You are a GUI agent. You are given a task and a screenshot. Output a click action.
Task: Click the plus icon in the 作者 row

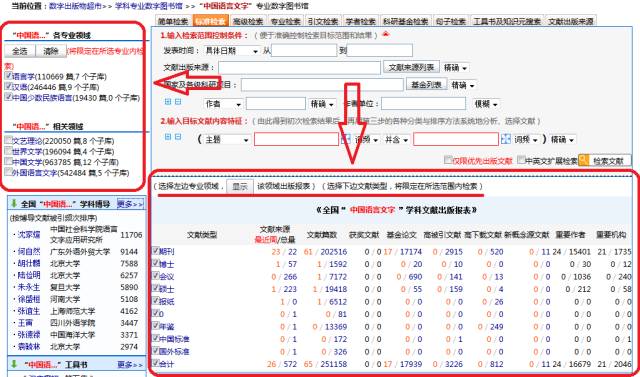pos(168,102)
